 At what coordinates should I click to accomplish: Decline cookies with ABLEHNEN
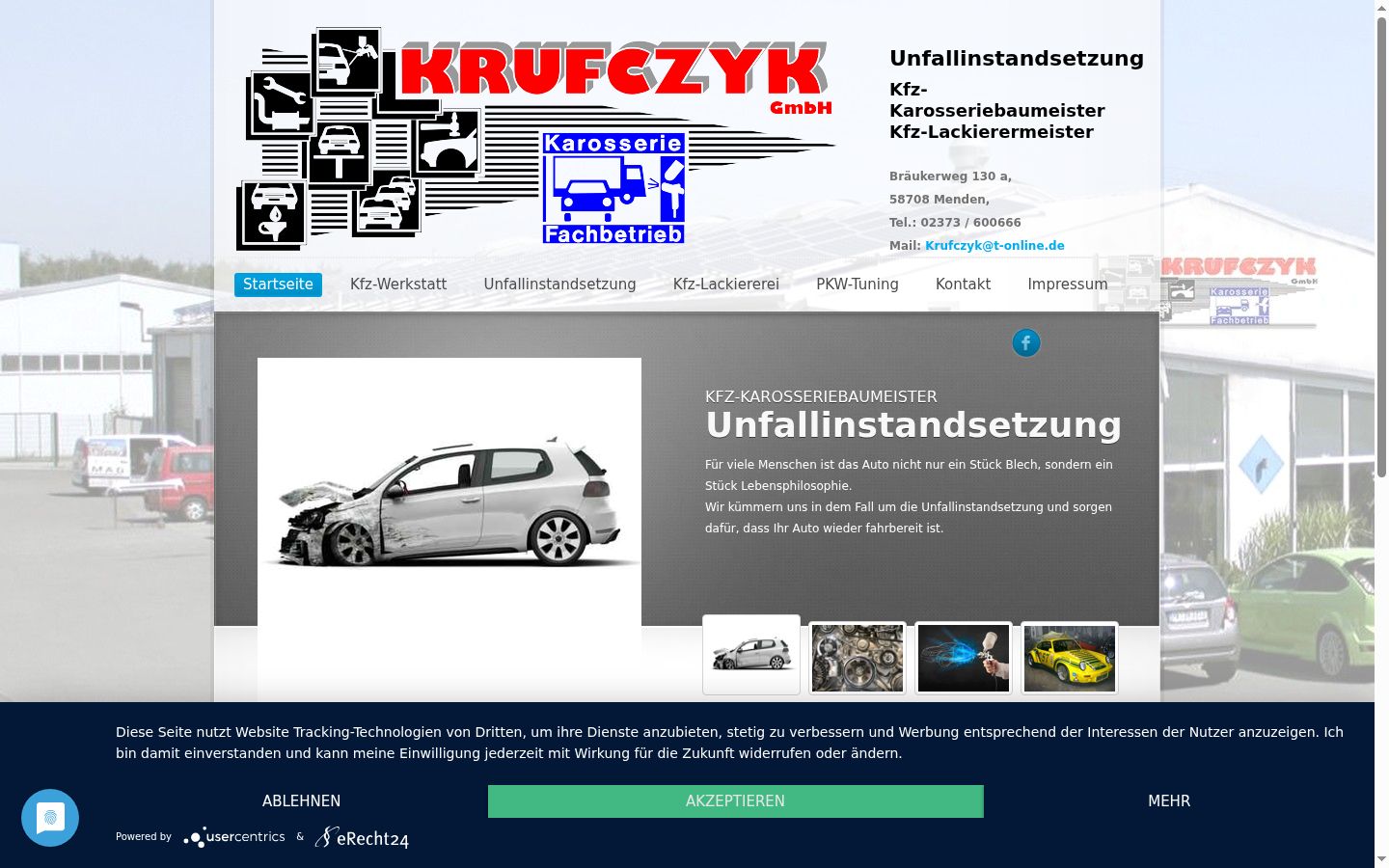(x=301, y=801)
